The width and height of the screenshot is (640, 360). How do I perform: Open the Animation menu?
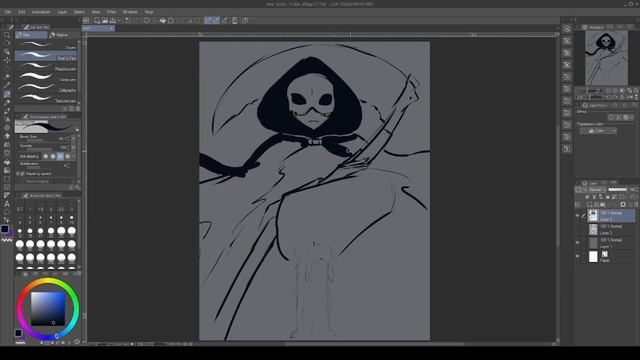pos(41,12)
